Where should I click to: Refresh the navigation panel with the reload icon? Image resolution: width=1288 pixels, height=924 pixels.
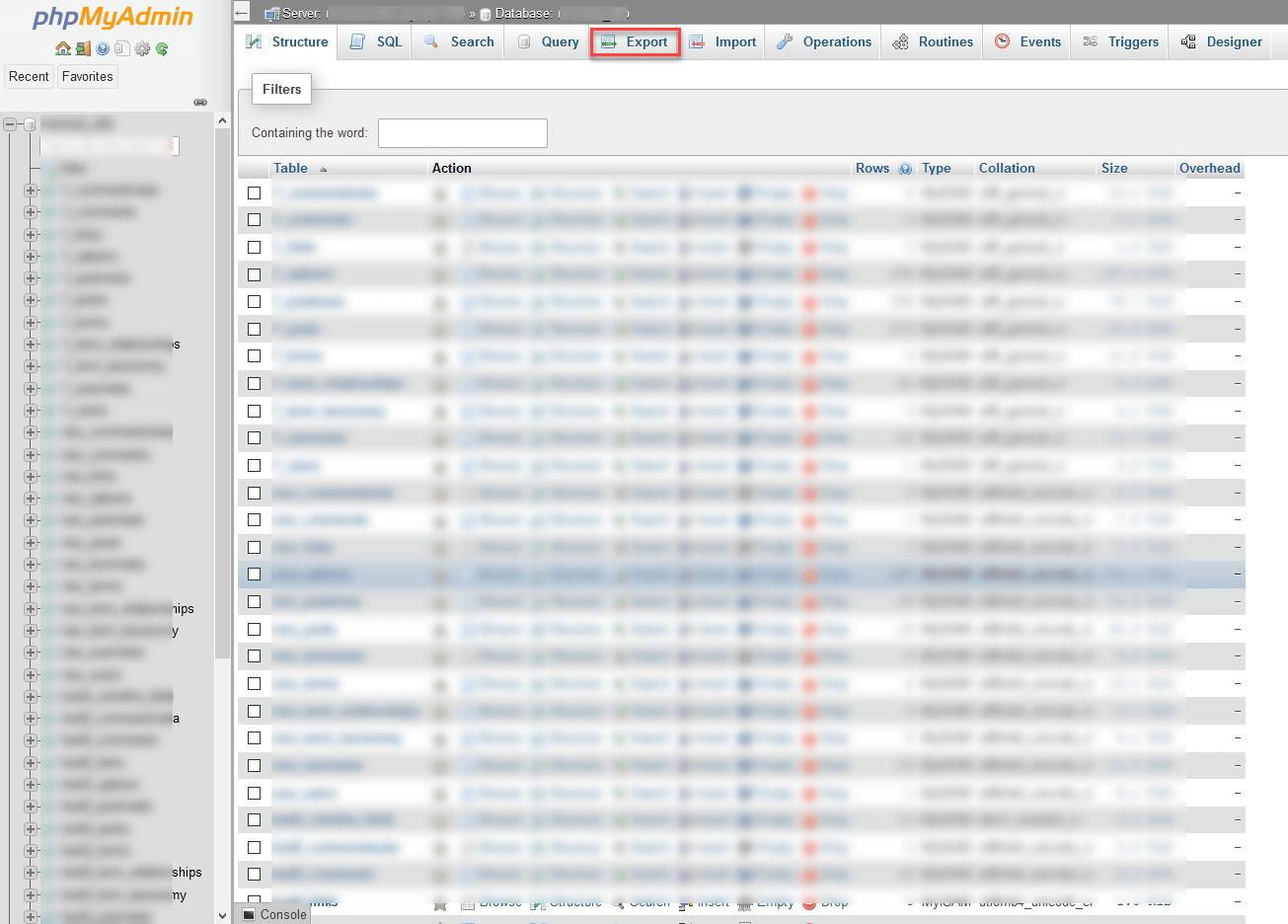click(x=162, y=46)
